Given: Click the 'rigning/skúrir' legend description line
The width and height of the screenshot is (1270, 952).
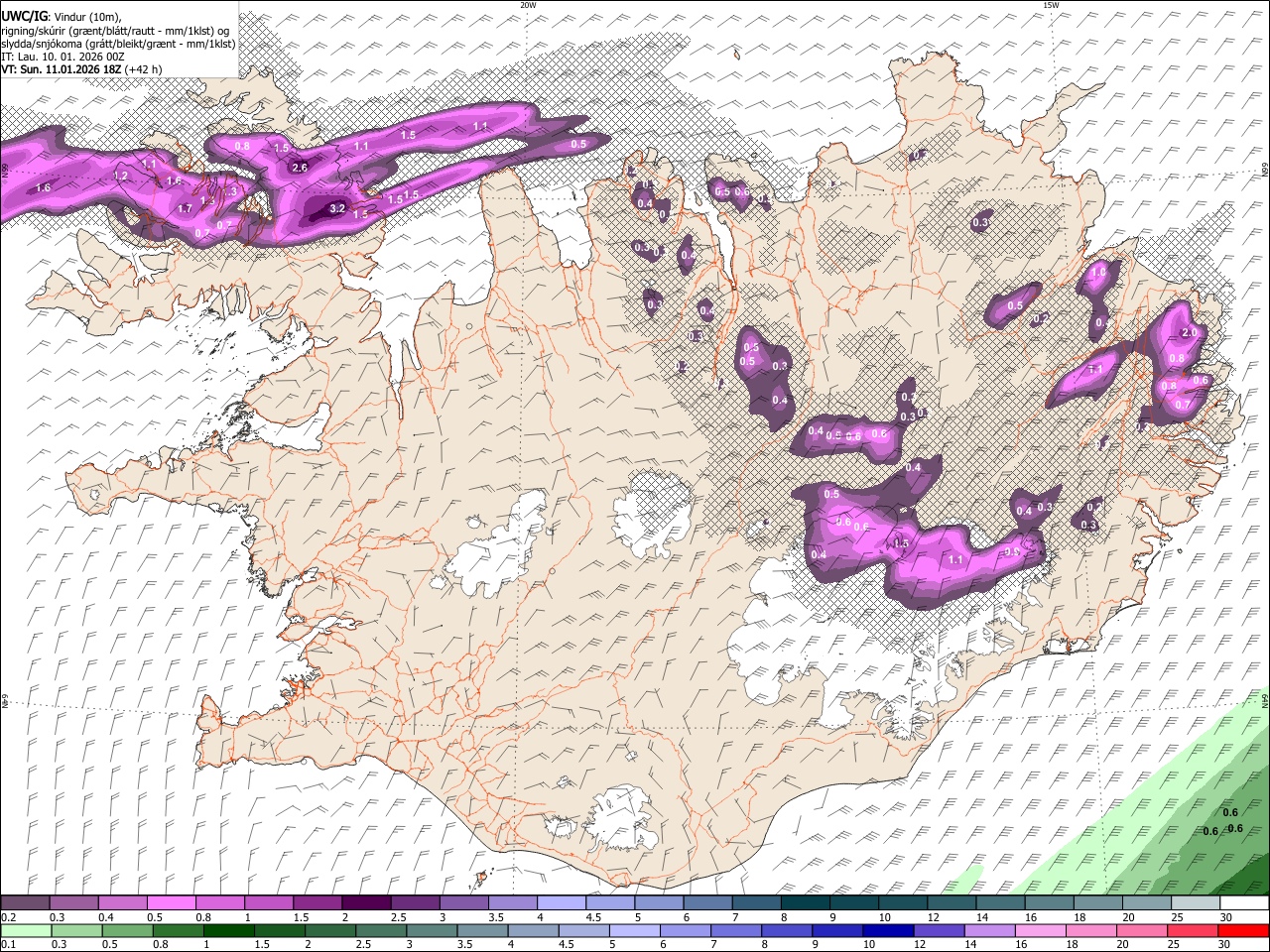Looking at the screenshot, I should 116,31.
